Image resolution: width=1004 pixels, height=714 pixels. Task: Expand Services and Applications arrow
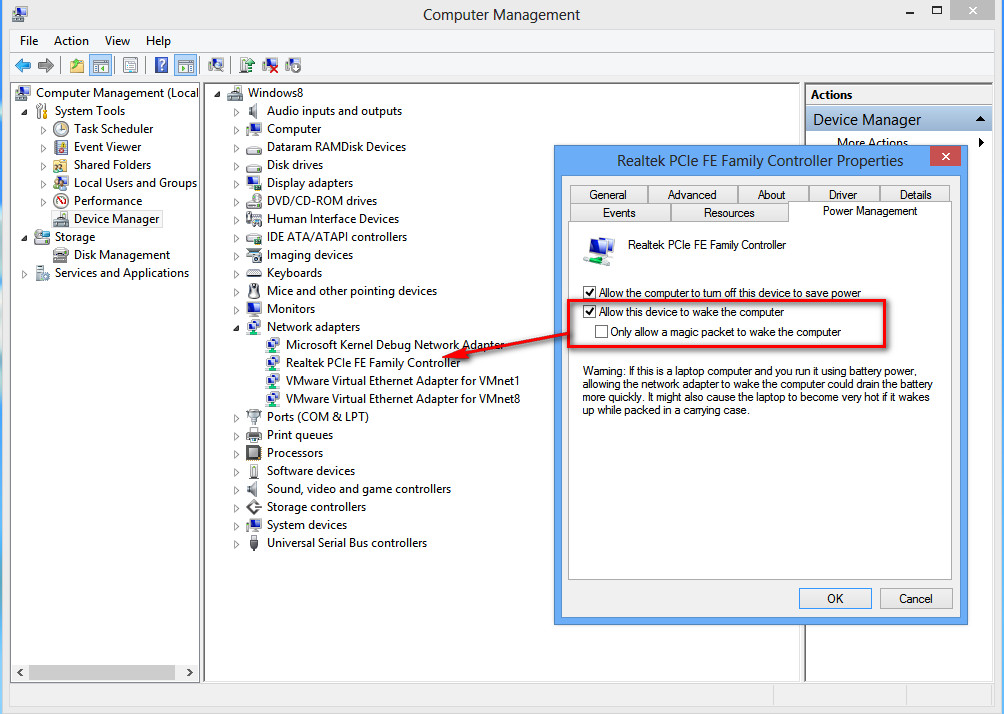click(24, 273)
